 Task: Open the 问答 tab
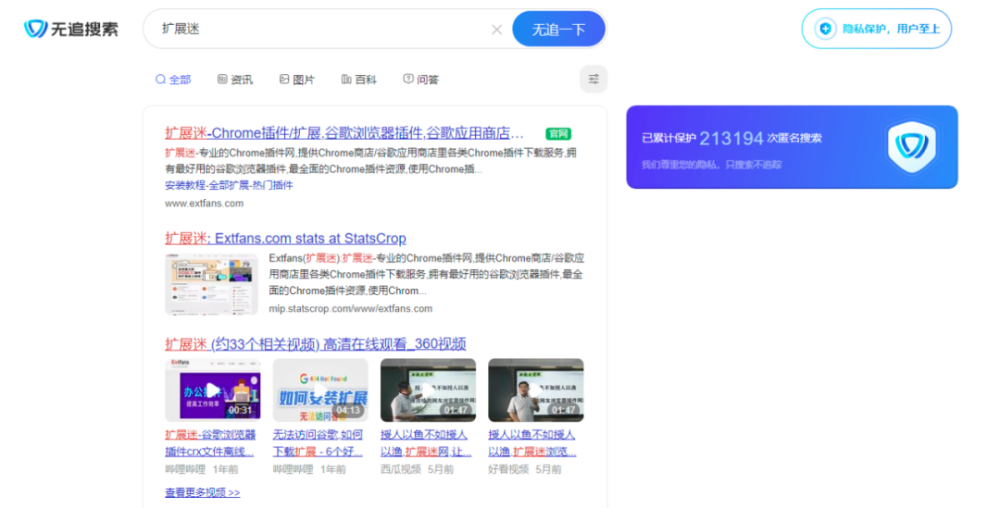(421, 80)
